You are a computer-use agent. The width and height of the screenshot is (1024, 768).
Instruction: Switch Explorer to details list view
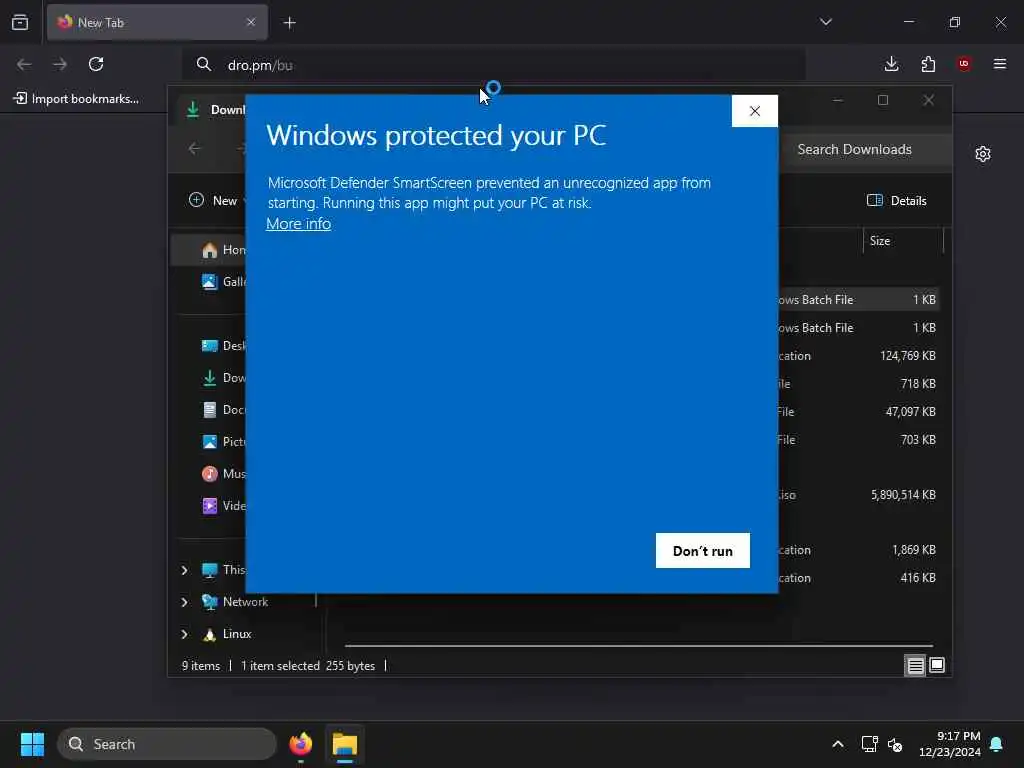pyautogui.click(x=915, y=665)
